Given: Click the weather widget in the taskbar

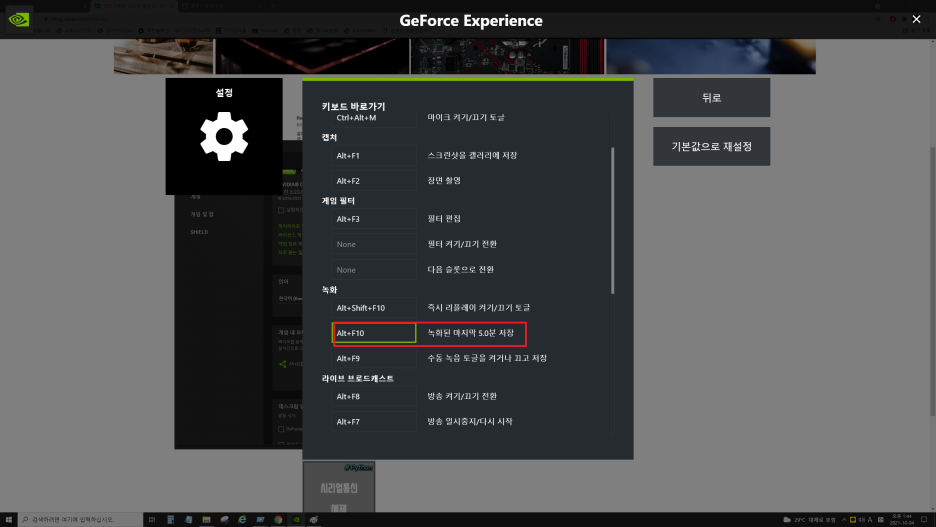Looking at the screenshot, I should point(809,519).
